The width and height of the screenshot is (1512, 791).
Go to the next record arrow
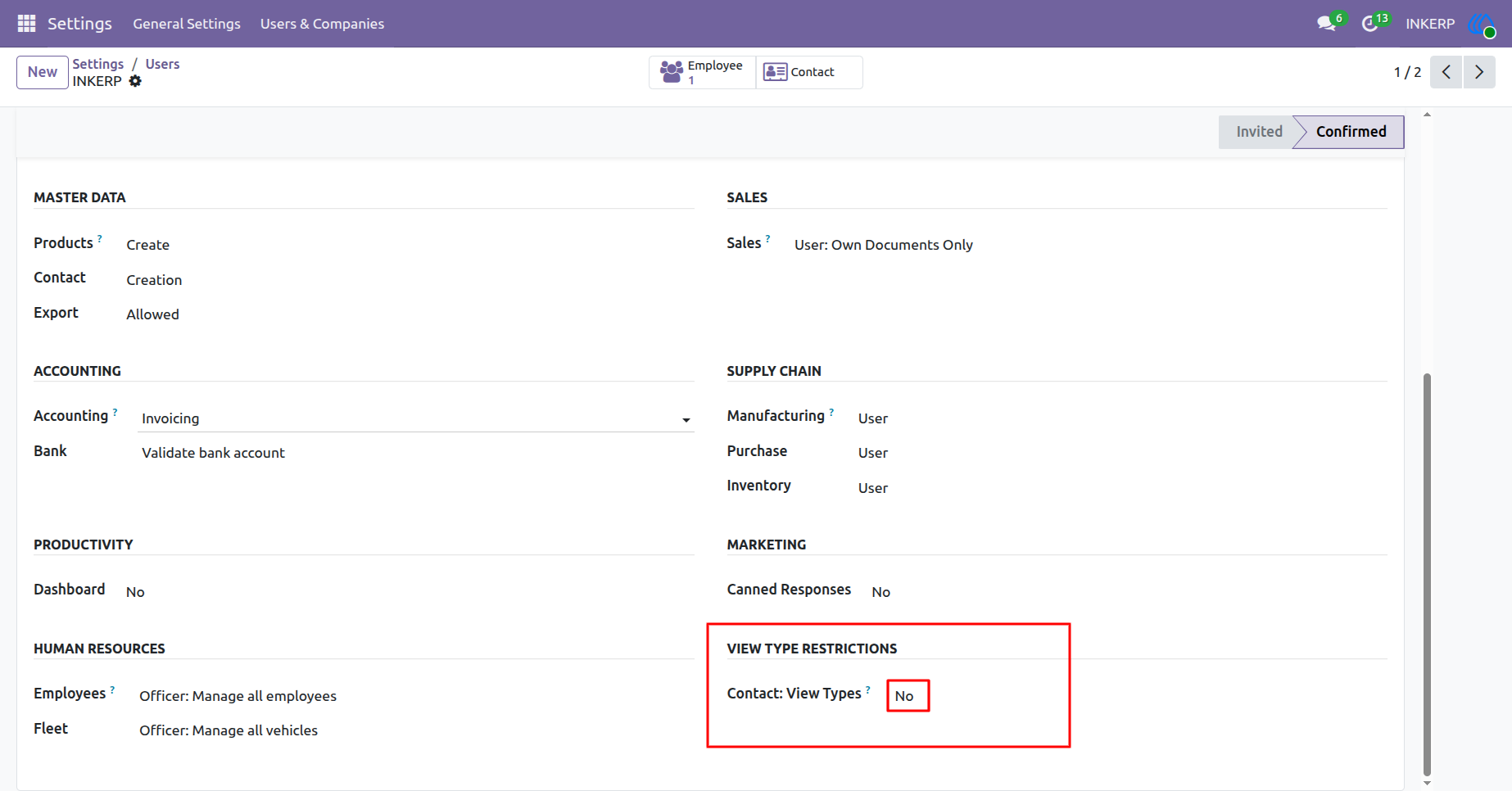coord(1479,72)
